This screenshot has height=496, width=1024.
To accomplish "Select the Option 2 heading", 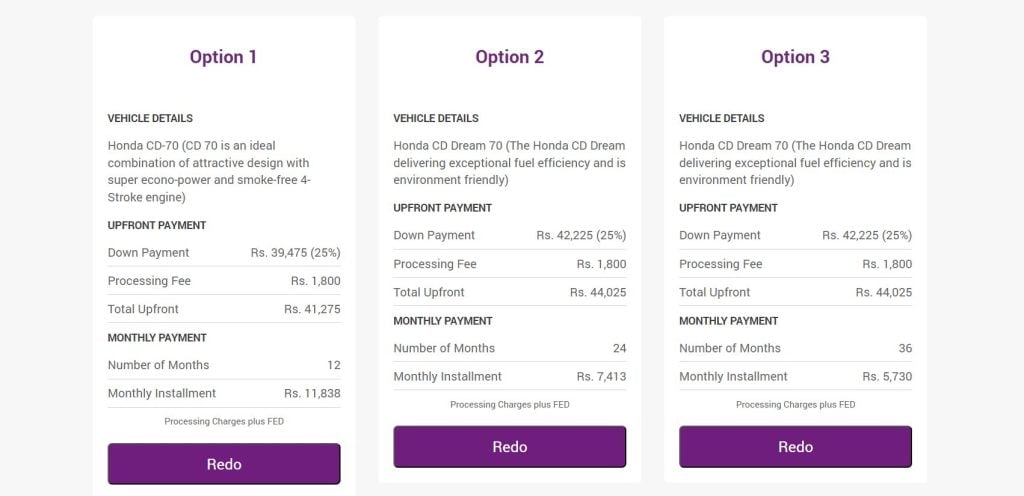I will point(509,57).
